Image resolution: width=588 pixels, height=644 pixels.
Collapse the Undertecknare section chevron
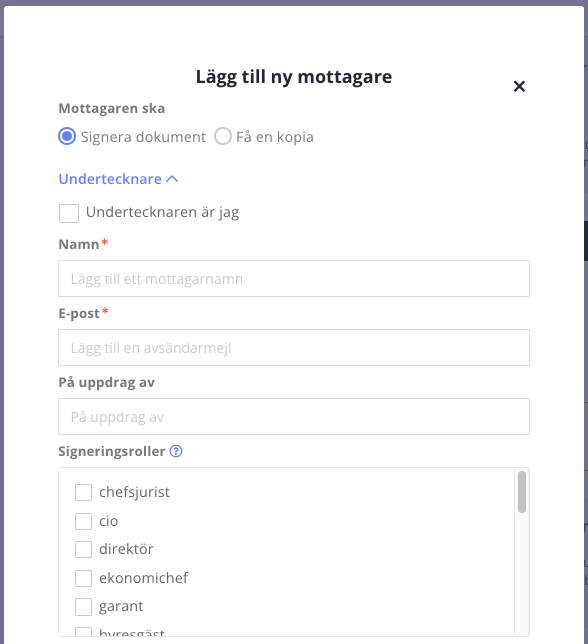point(172,179)
